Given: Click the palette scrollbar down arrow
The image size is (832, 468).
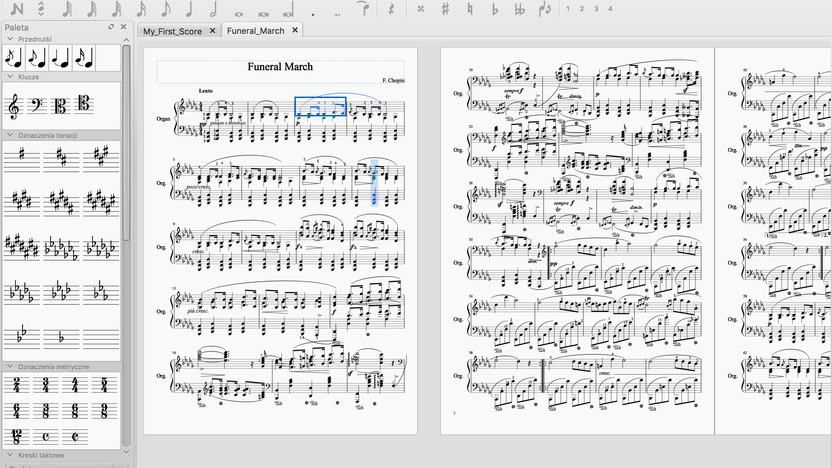Looking at the screenshot, I should click(126, 452).
